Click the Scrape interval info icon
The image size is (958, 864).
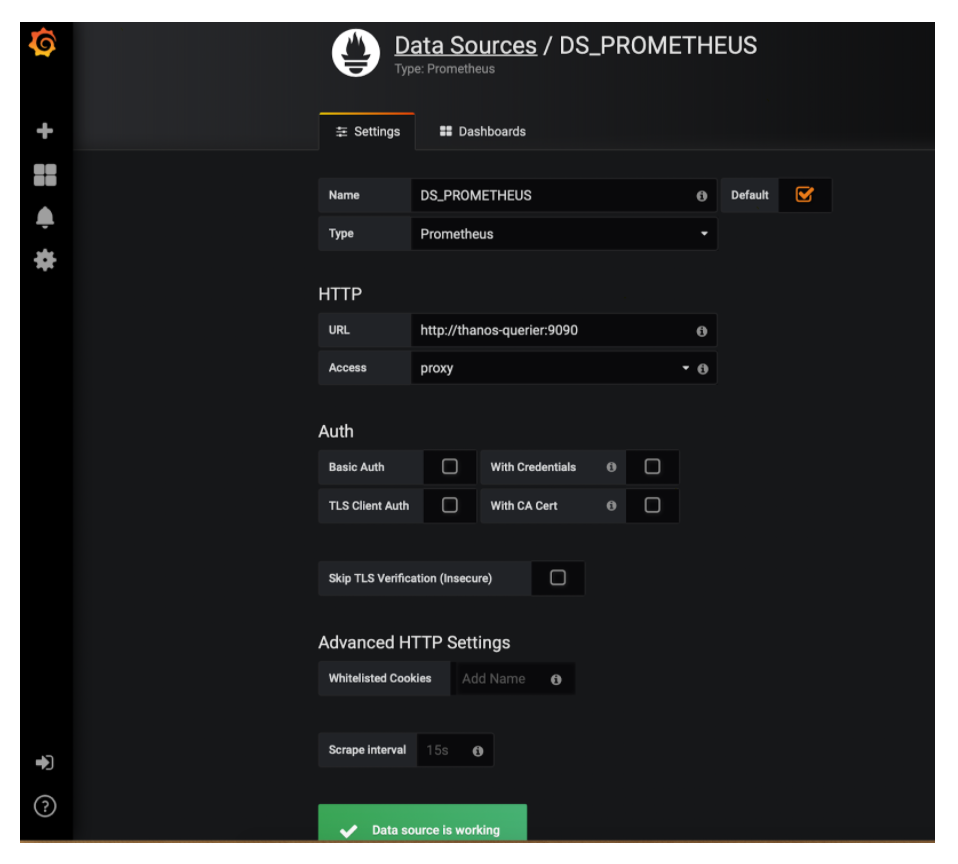[x=478, y=751]
